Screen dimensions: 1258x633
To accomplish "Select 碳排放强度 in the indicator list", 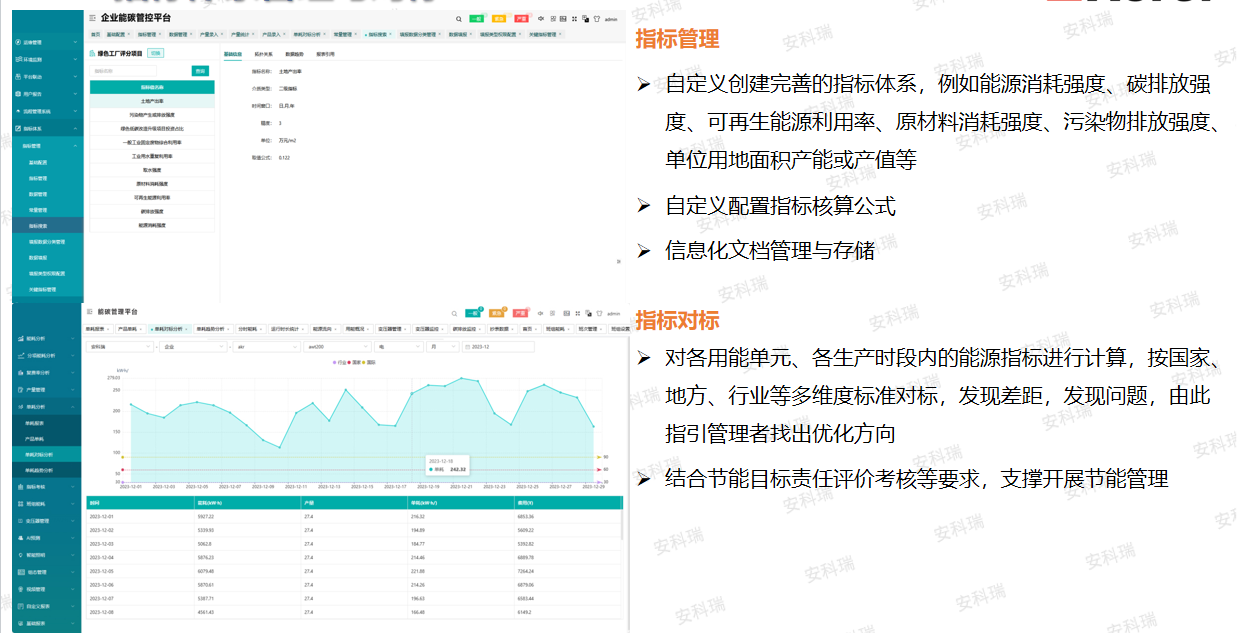I will (x=151, y=212).
